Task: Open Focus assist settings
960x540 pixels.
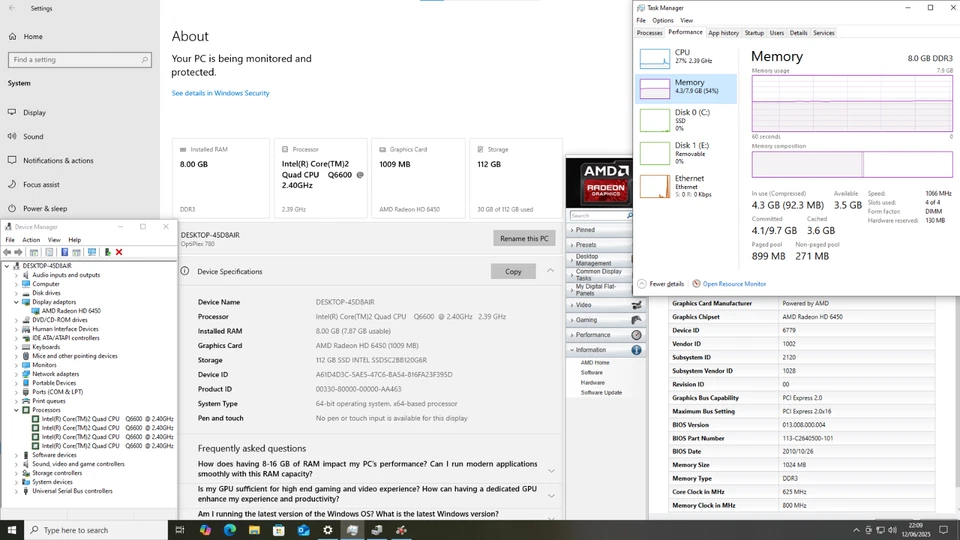Action: point(41,184)
